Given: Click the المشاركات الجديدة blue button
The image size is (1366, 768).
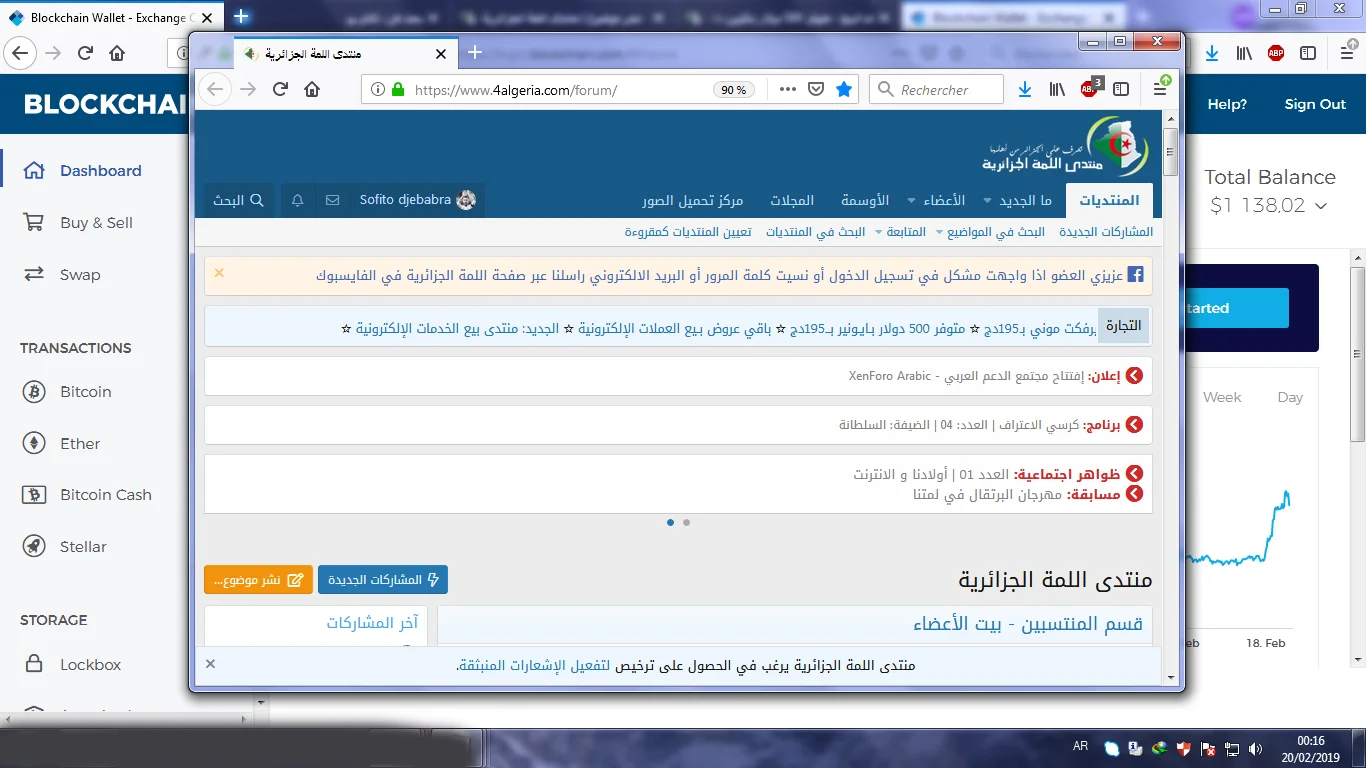Looking at the screenshot, I should pos(383,580).
